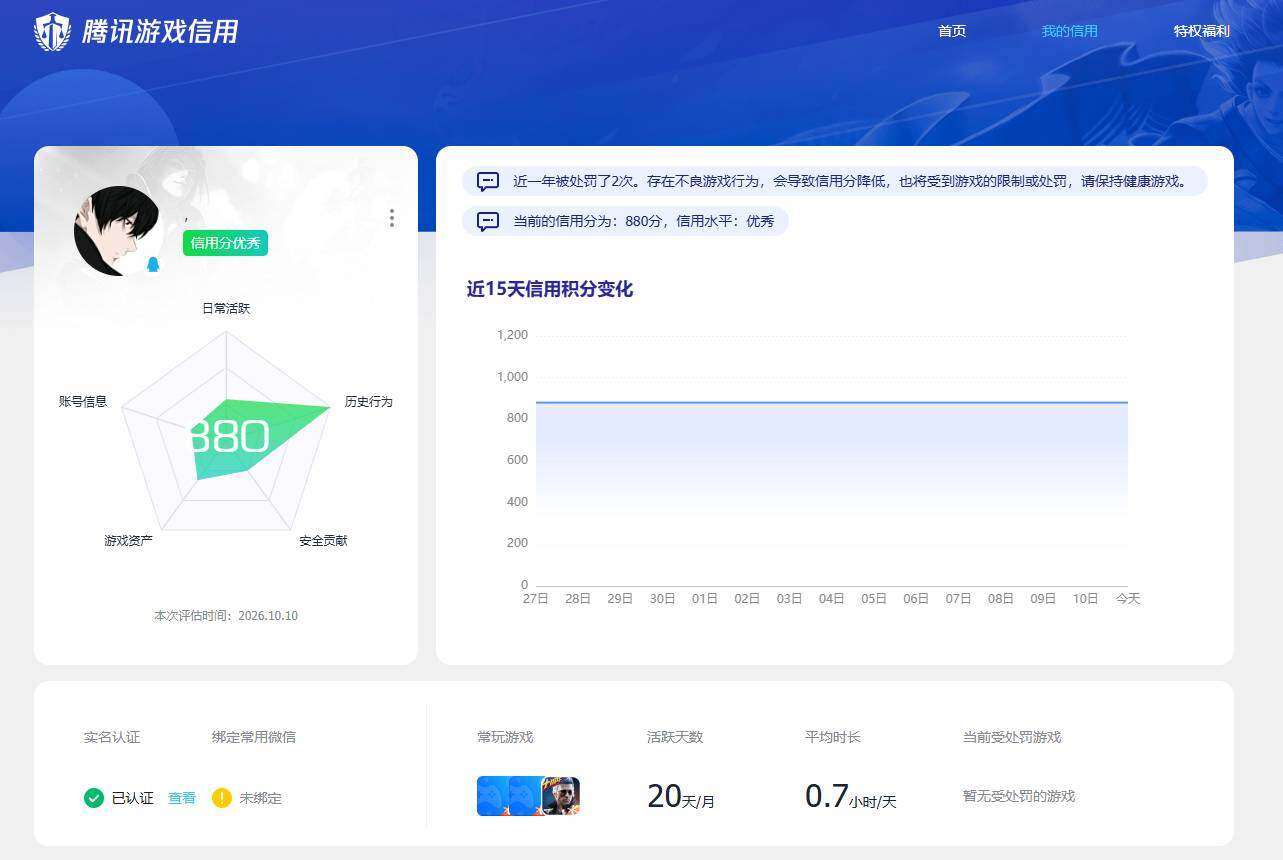
Task: Click the 信用分优秀 green badge
Action: pyautogui.click(x=225, y=243)
